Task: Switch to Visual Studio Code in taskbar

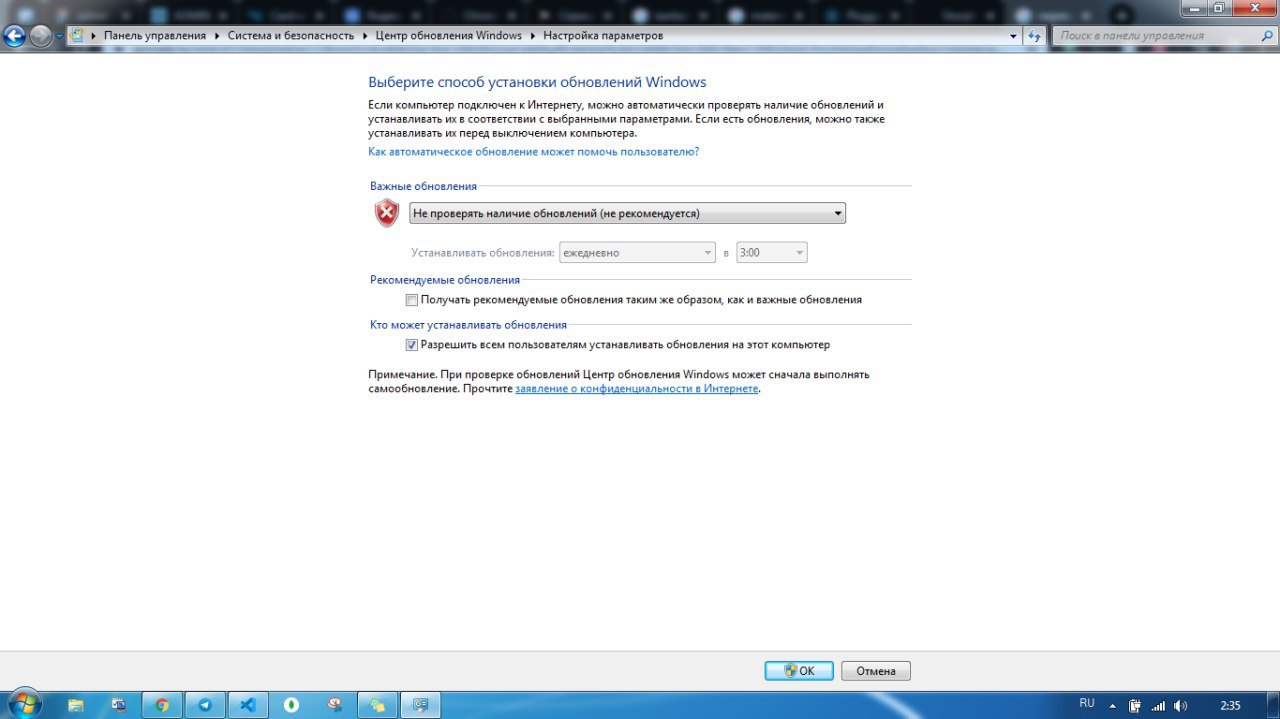Action: [x=248, y=705]
